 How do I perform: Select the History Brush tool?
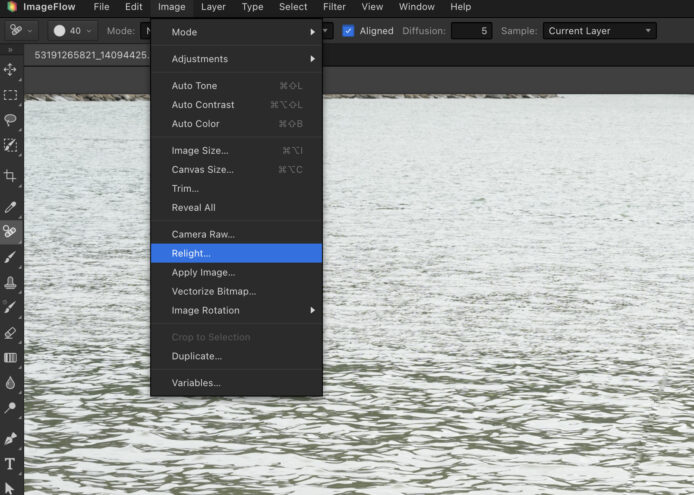tap(10, 306)
